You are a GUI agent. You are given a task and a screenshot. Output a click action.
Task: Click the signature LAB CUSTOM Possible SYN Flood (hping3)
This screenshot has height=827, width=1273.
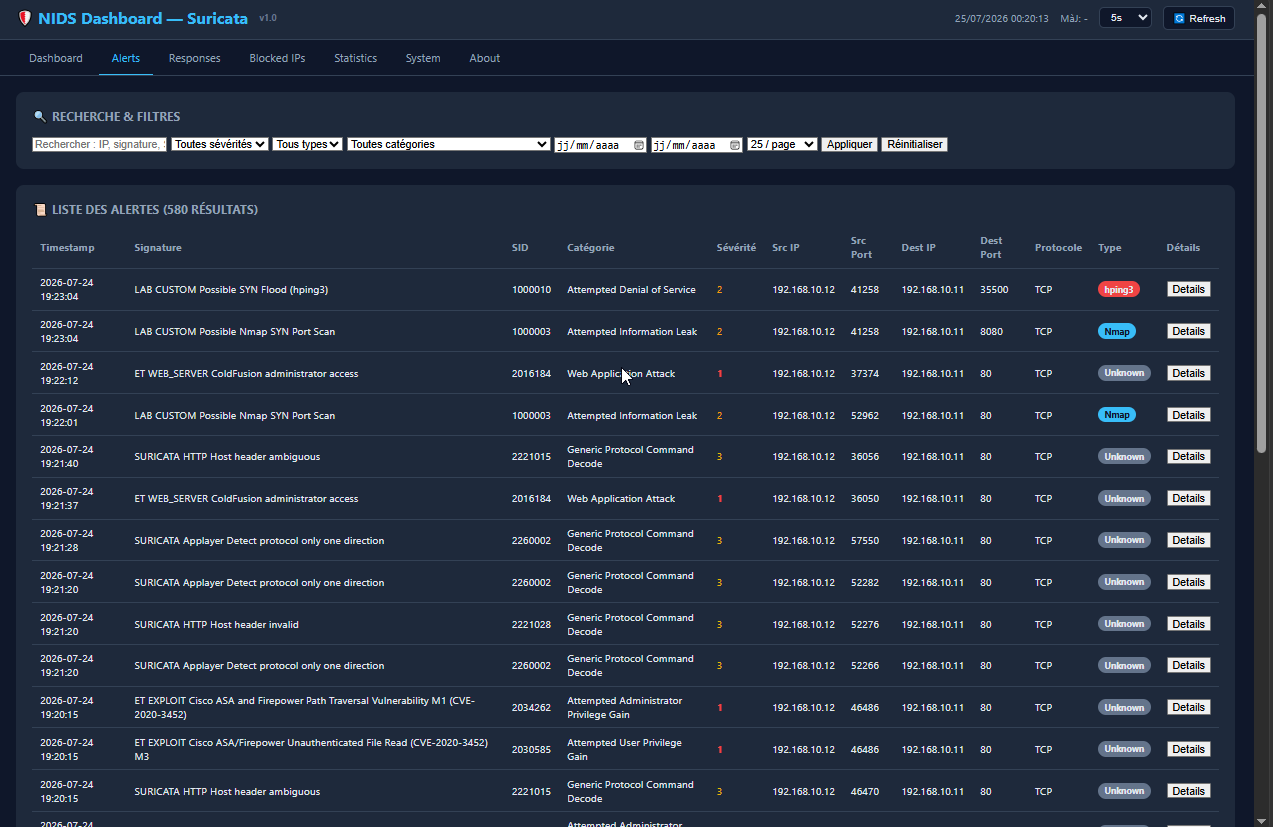(231, 290)
